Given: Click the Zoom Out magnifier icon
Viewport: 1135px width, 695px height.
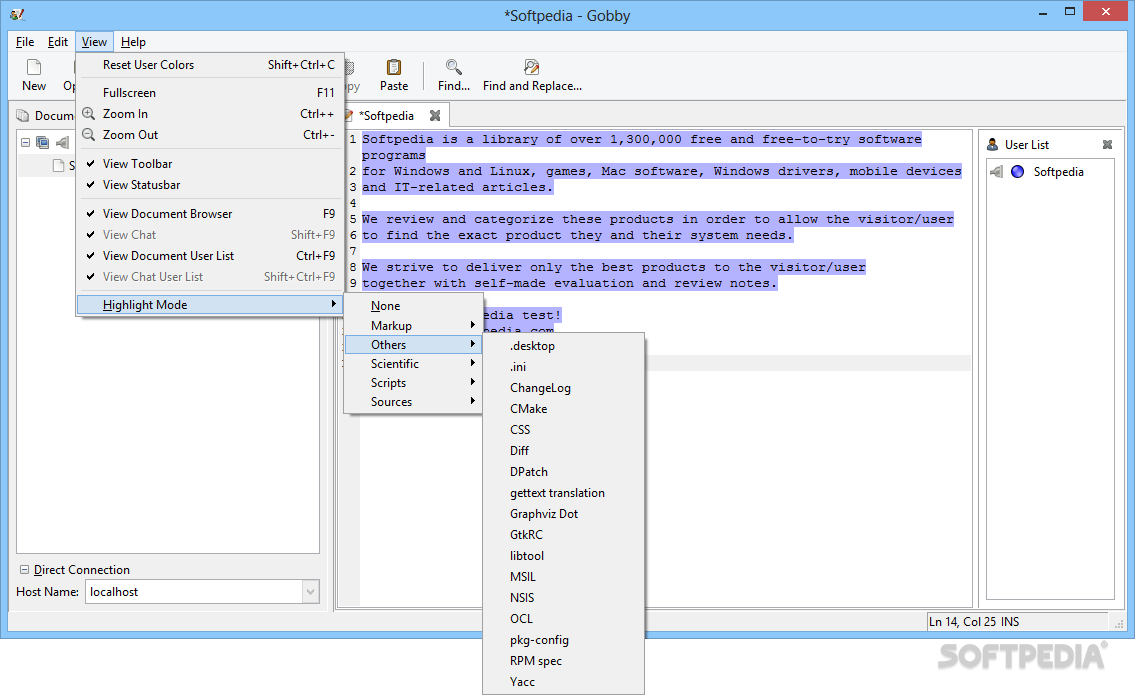Looking at the screenshot, I should point(88,135).
